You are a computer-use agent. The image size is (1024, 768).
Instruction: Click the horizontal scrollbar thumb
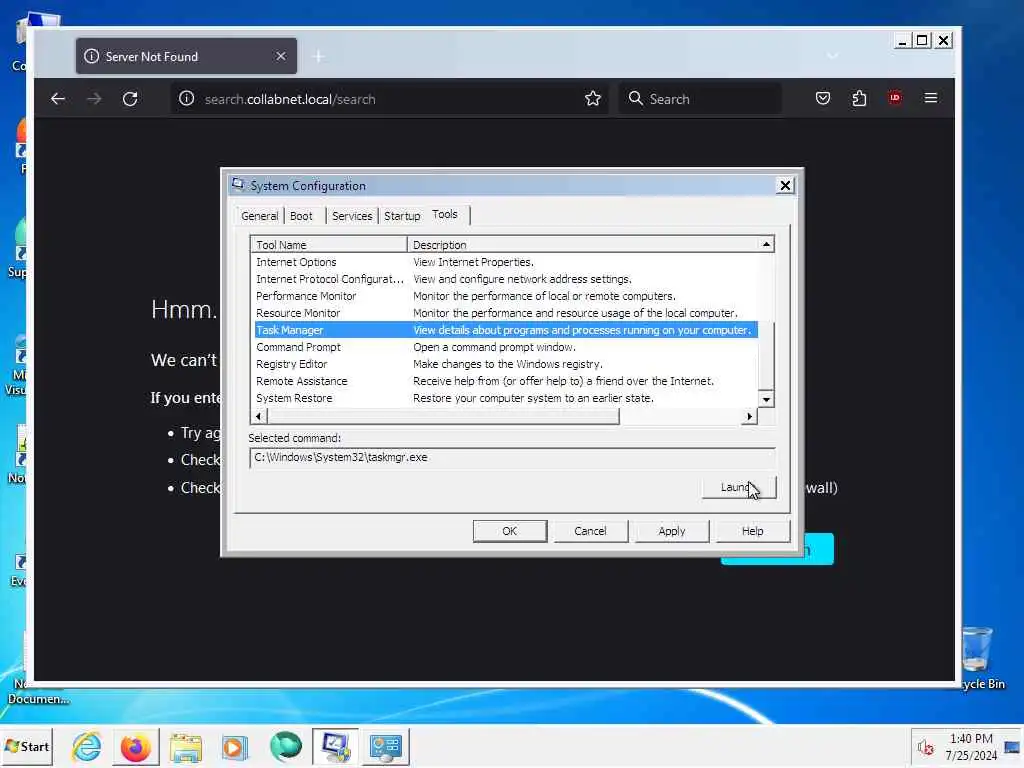coord(443,416)
